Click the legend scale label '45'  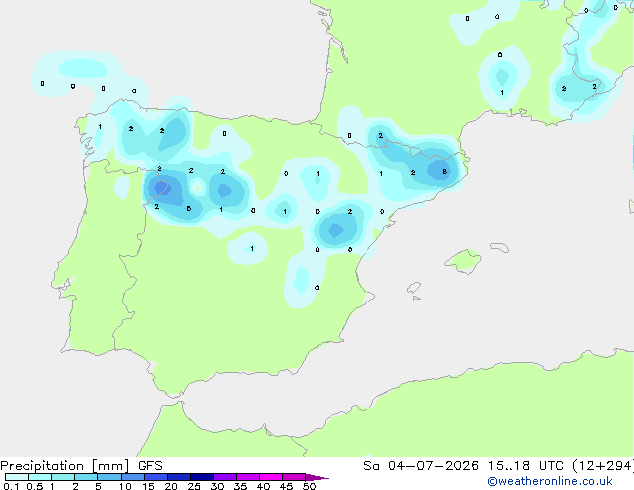pos(286,486)
